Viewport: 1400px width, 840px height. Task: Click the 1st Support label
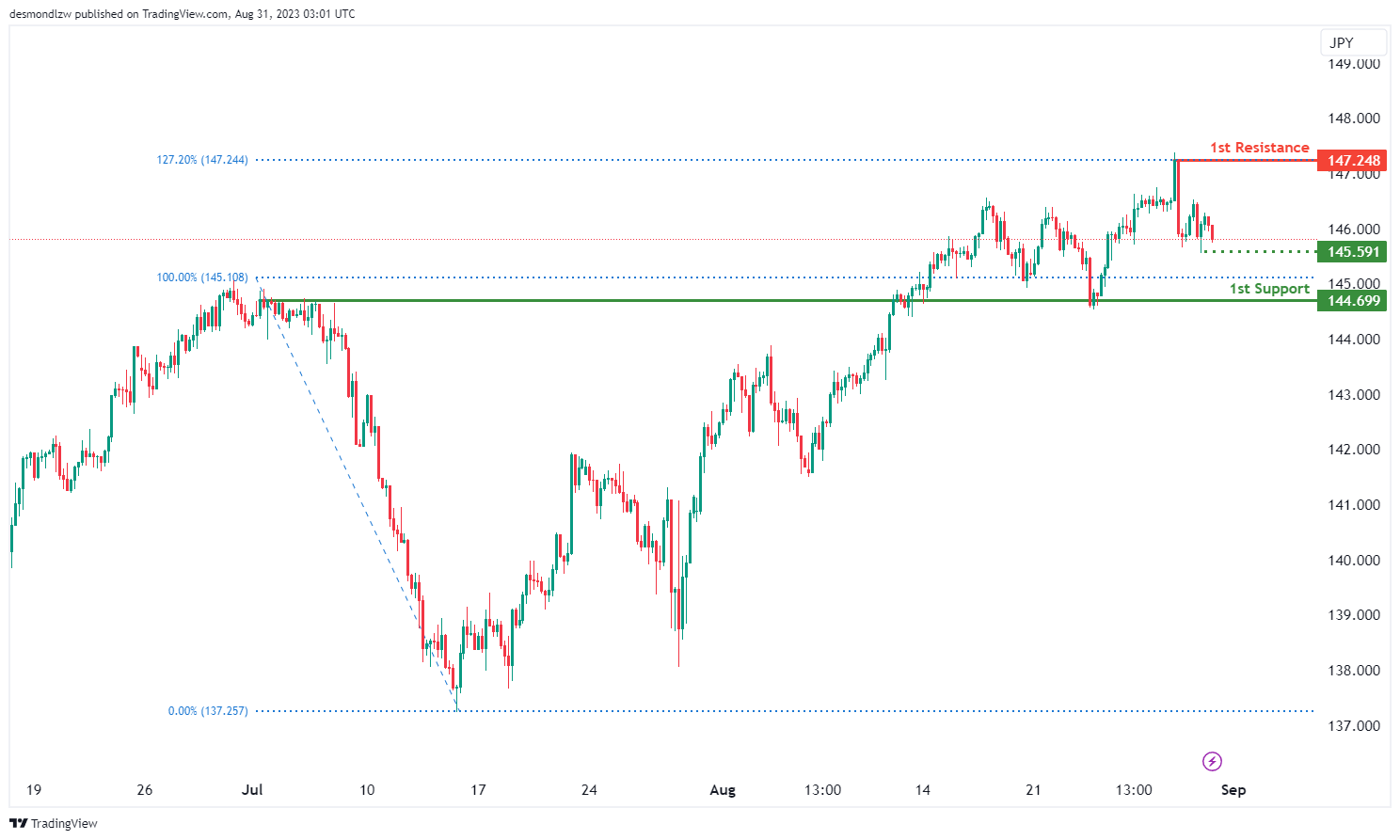[x=1268, y=289]
